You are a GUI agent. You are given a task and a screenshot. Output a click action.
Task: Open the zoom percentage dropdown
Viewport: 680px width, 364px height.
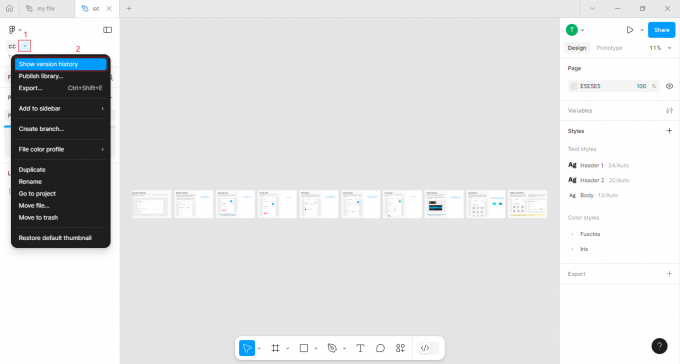[660, 48]
